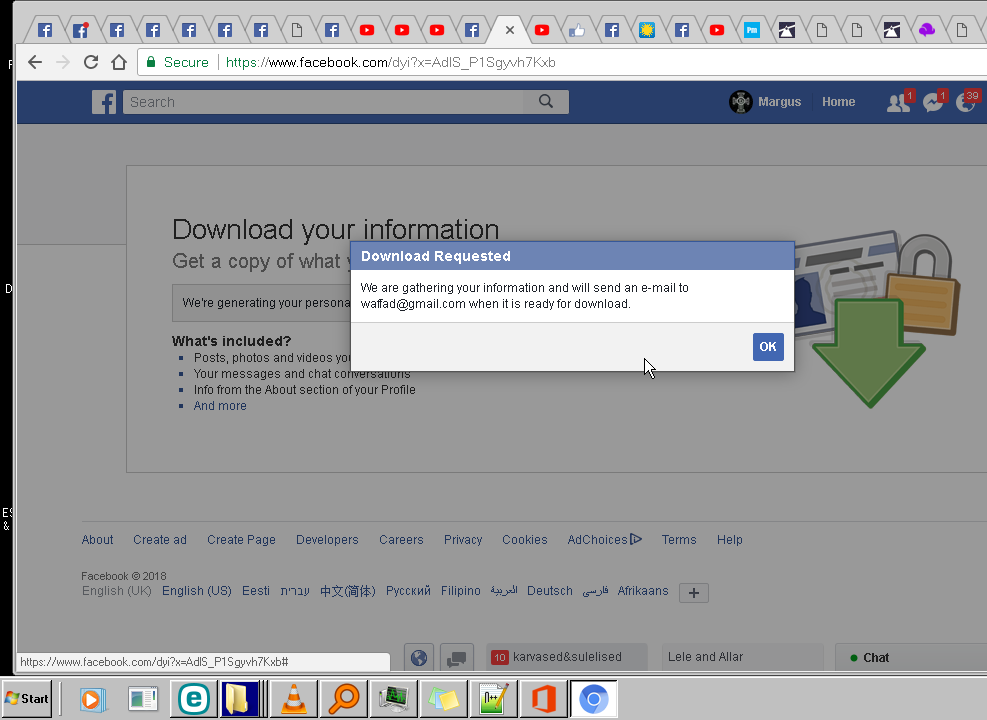
Task: Click OK in Download Requested dialog
Action: point(768,347)
